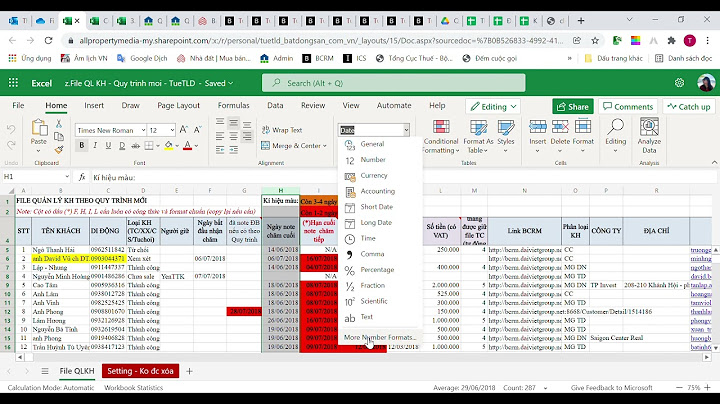Image resolution: width=720 pixels, height=404 pixels.
Task: Click zoom in plus at 75%
Action: [x=707, y=387]
